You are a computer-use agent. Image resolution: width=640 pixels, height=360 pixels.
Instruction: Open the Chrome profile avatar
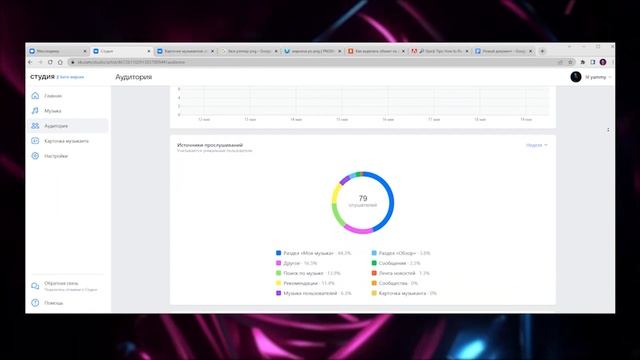[x=603, y=62]
